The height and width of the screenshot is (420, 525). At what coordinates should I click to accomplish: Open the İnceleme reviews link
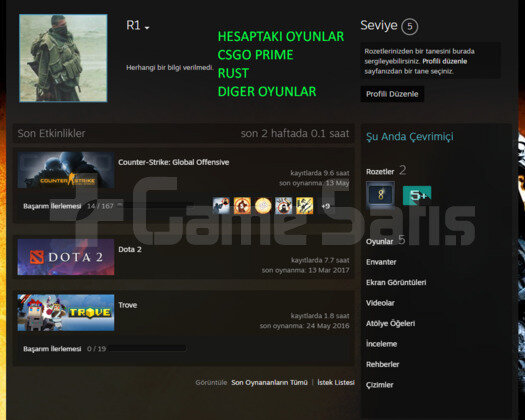(381, 344)
